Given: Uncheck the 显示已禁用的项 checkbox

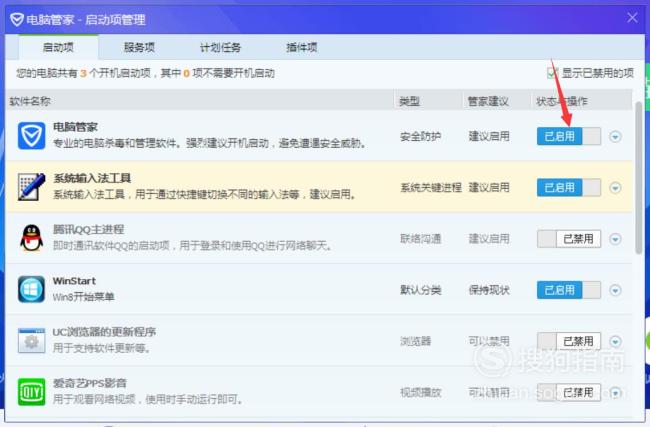Looking at the screenshot, I should click(x=553, y=73).
